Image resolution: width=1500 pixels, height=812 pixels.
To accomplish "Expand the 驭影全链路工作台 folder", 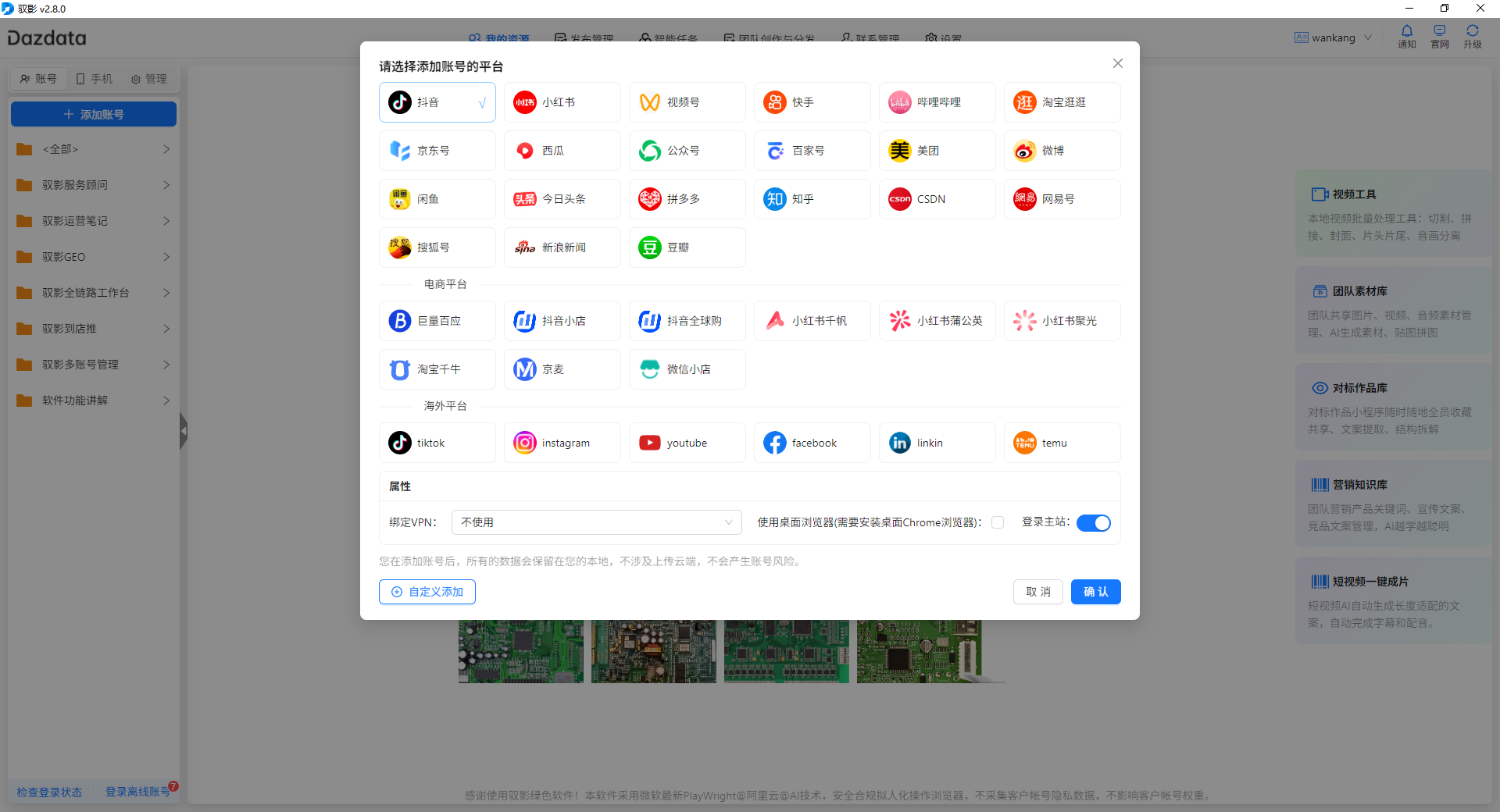I will click(x=94, y=293).
